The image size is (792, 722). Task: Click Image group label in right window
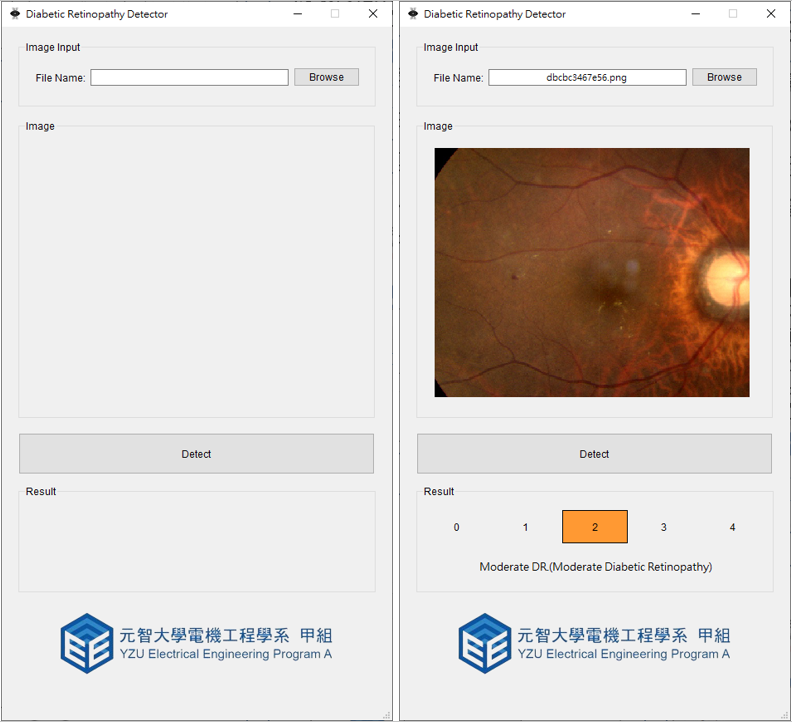(438, 126)
